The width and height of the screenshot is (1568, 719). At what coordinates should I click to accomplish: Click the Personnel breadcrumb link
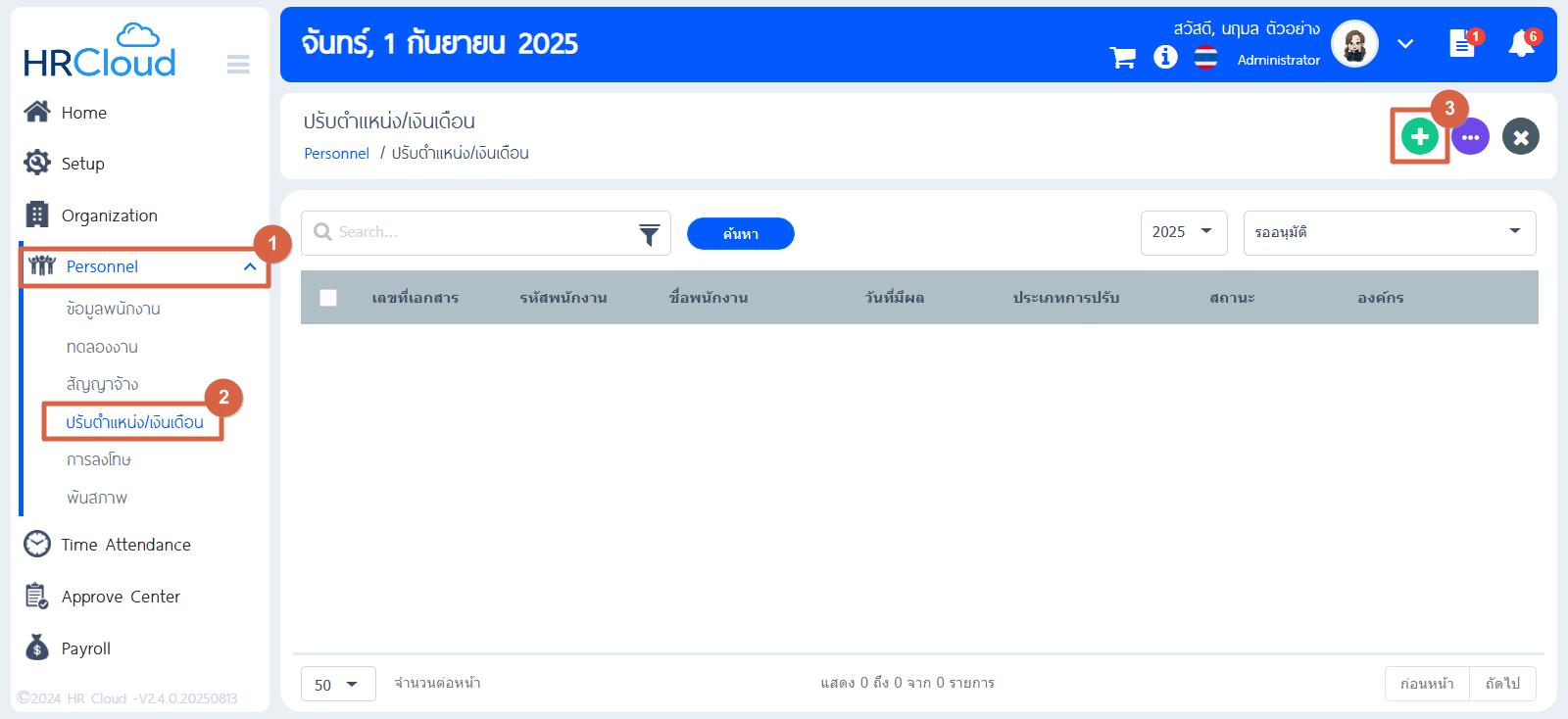pyautogui.click(x=336, y=154)
